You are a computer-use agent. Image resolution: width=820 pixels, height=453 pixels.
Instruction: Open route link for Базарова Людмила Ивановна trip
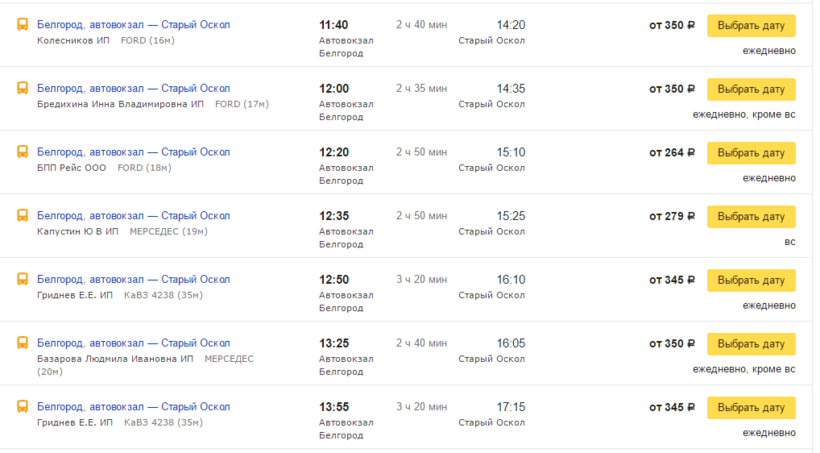(133, 344)
